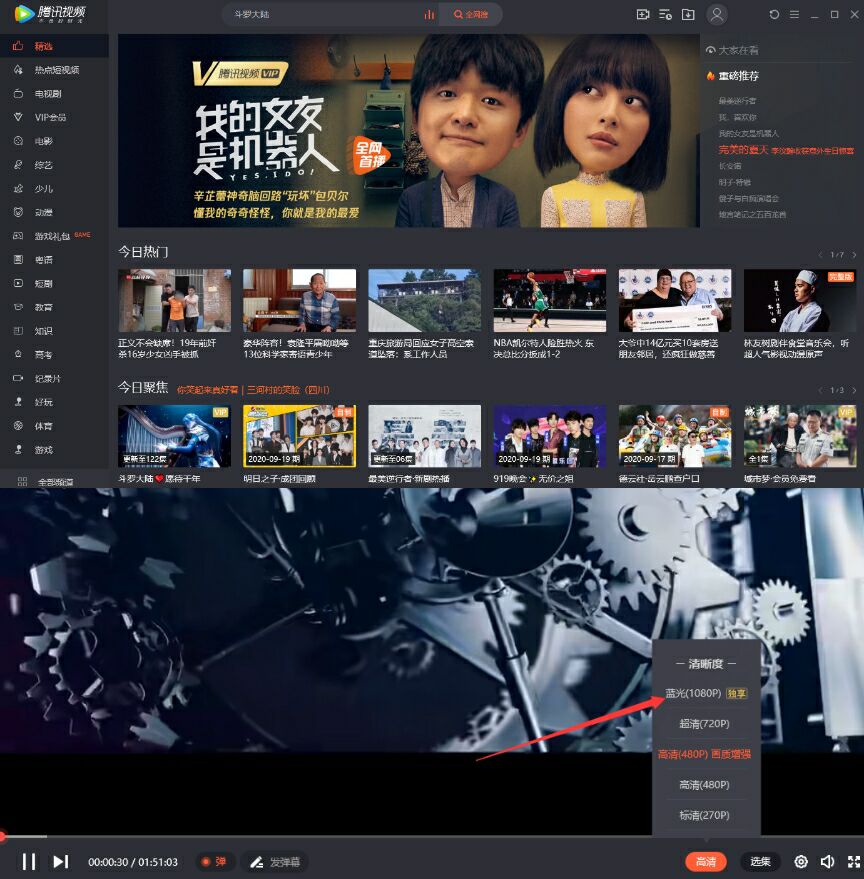
Task: Click the 知识 knowledge icon
Action: click(x=19, y=331)
